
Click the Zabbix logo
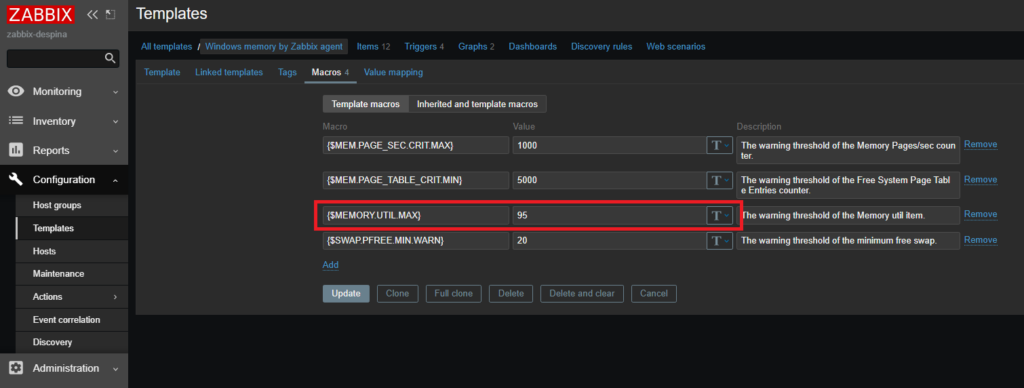pos(40,14)
